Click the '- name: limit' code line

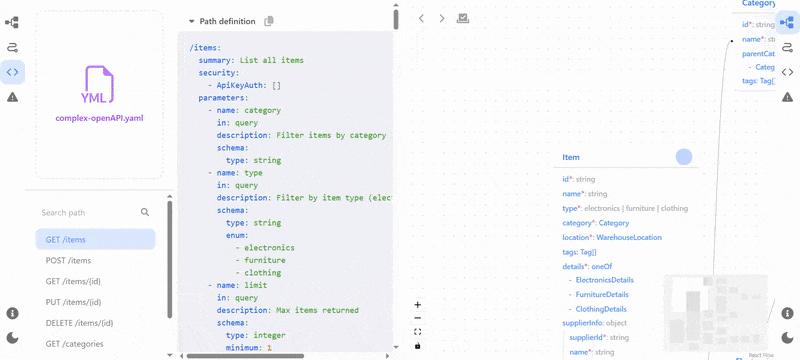coord(237,285)
